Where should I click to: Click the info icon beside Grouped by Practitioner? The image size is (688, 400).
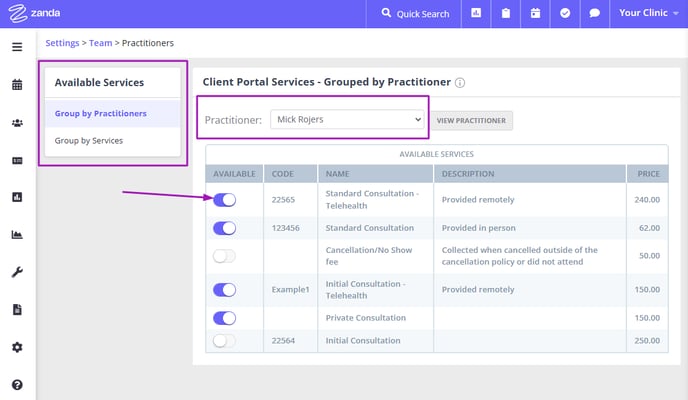[460, 82]
